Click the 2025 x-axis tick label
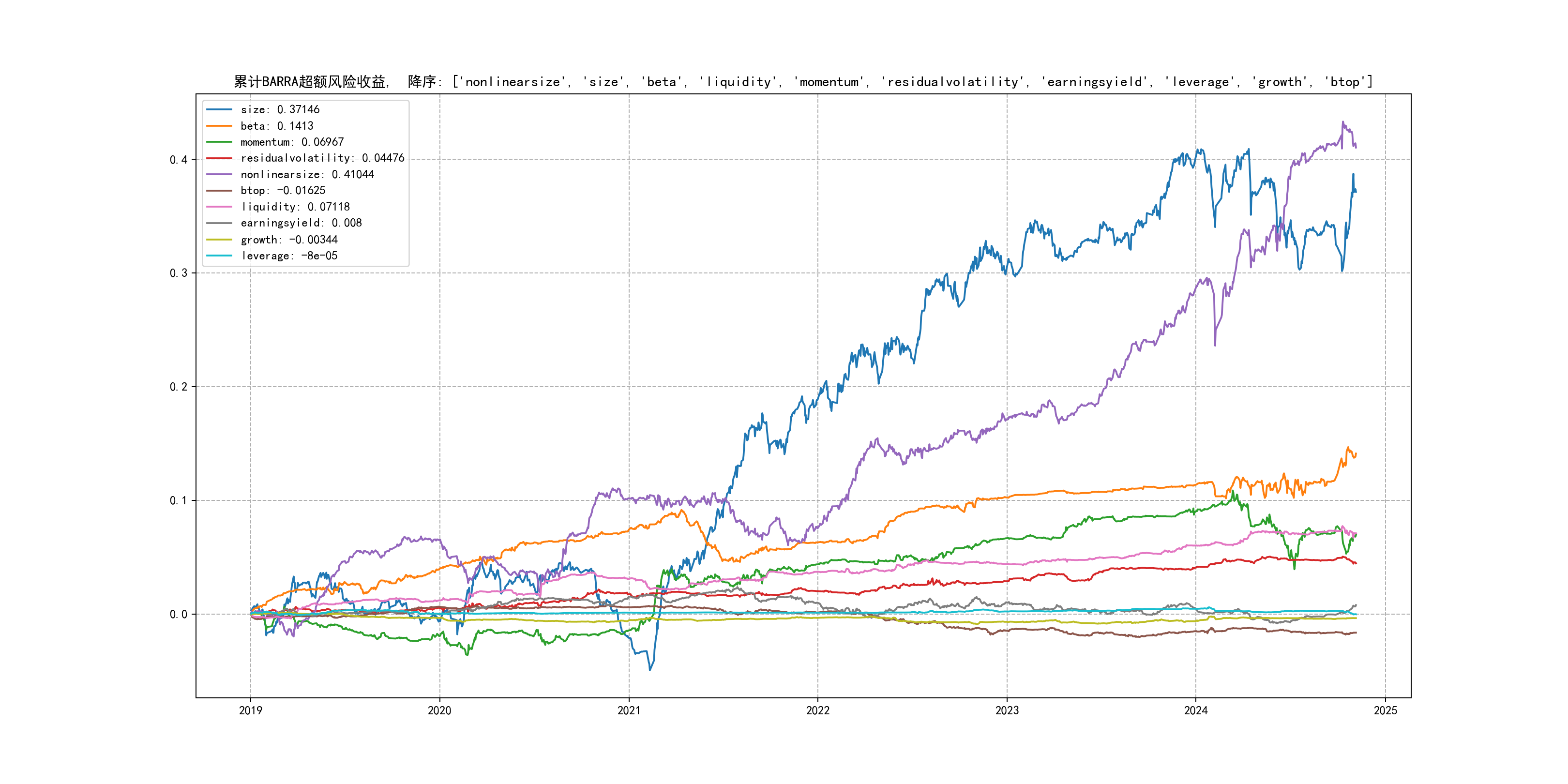Image resolution: width=1568 pixels, height=784 pixels. tap(1386, 710)
